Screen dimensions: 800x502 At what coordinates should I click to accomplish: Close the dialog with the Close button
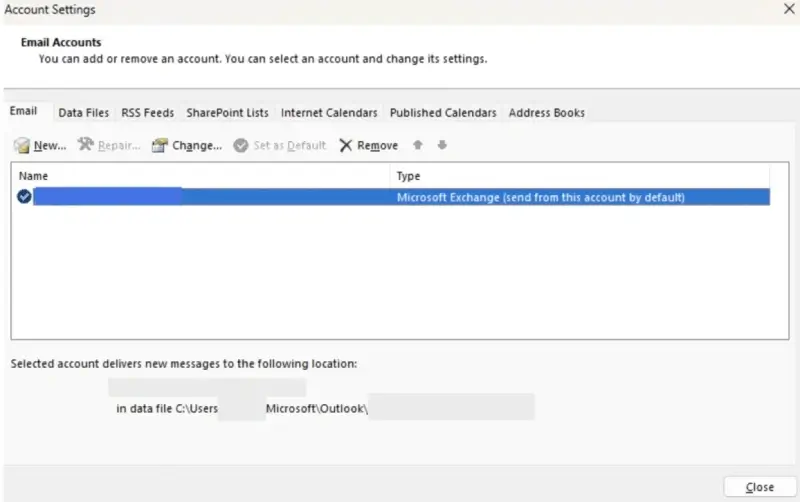(x=760, y=487)
